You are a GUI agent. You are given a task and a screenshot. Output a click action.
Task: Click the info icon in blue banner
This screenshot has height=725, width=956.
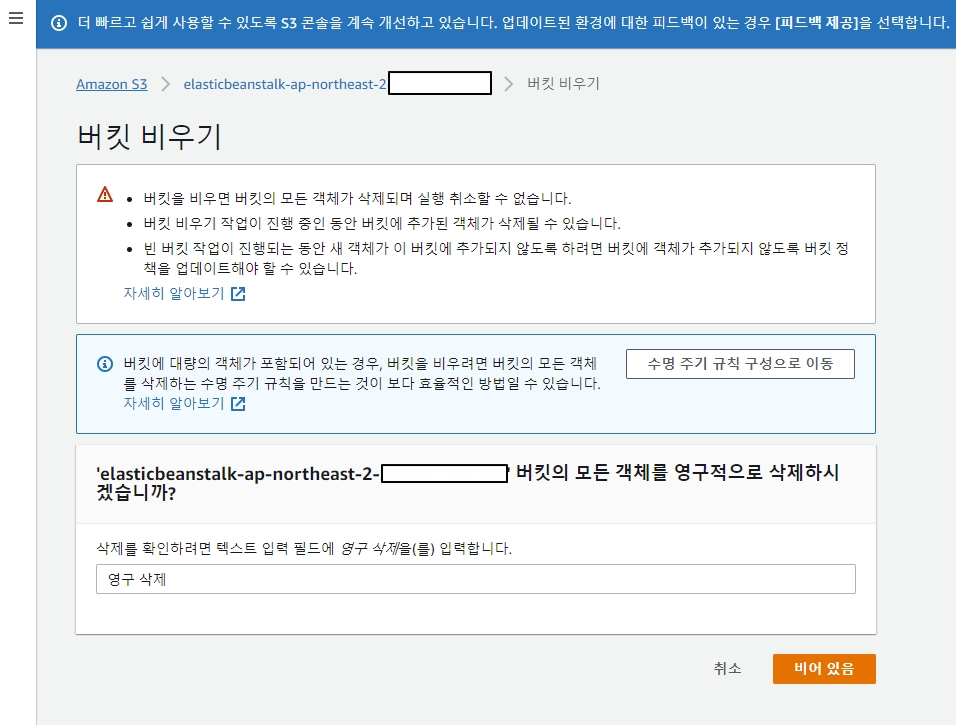[59, 23]
